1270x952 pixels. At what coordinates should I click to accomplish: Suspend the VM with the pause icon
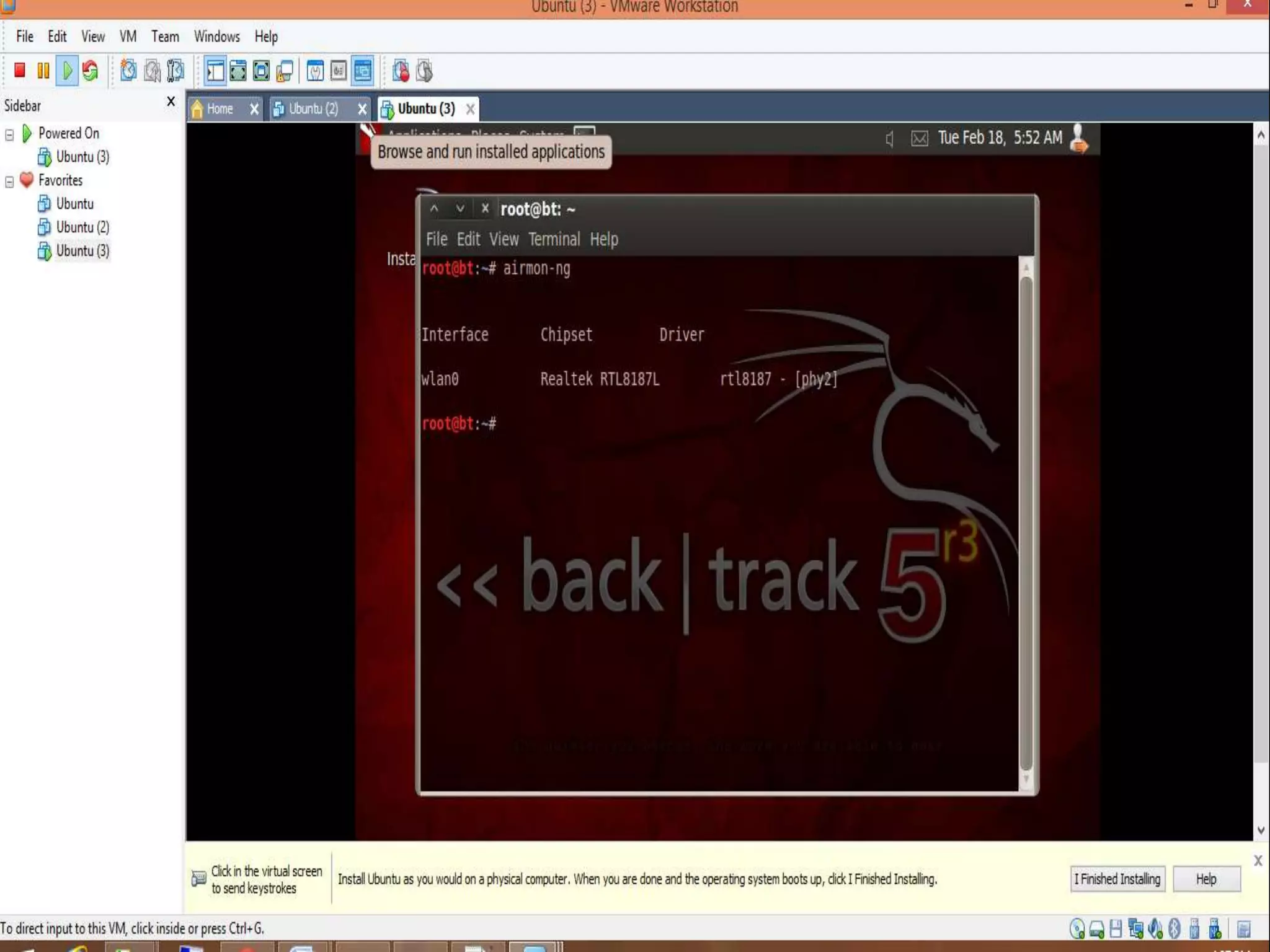[x=43, y=71]
